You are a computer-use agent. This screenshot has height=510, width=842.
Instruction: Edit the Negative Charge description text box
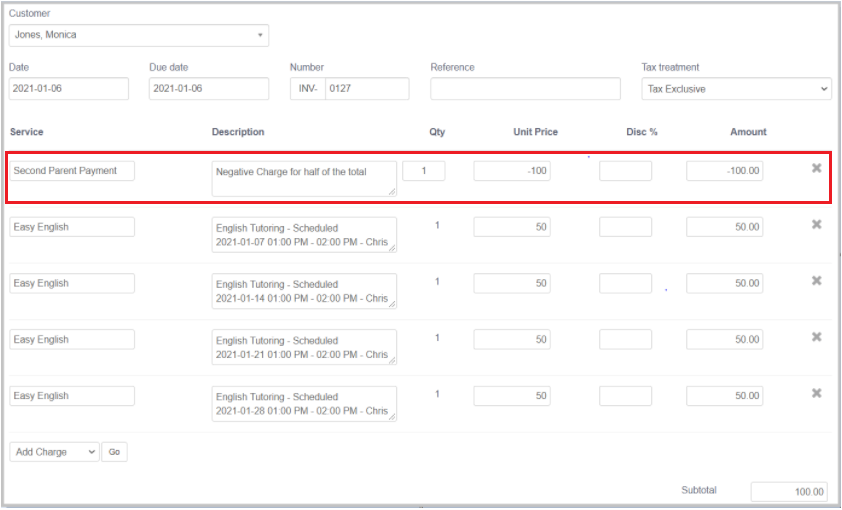click(304, 177)
